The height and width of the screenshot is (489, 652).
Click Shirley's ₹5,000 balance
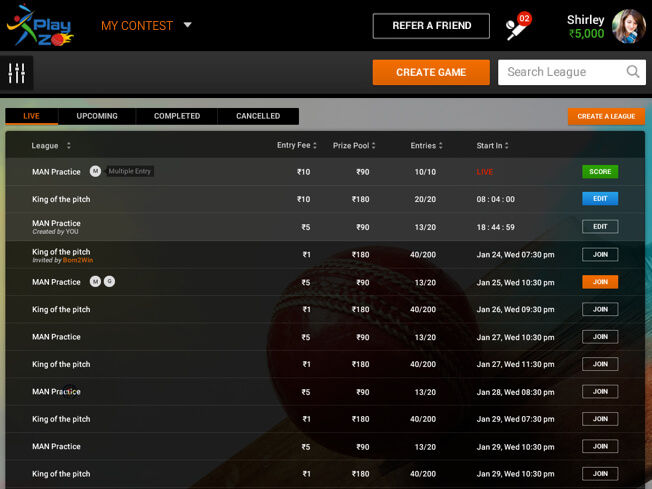(x=586, y=34)
